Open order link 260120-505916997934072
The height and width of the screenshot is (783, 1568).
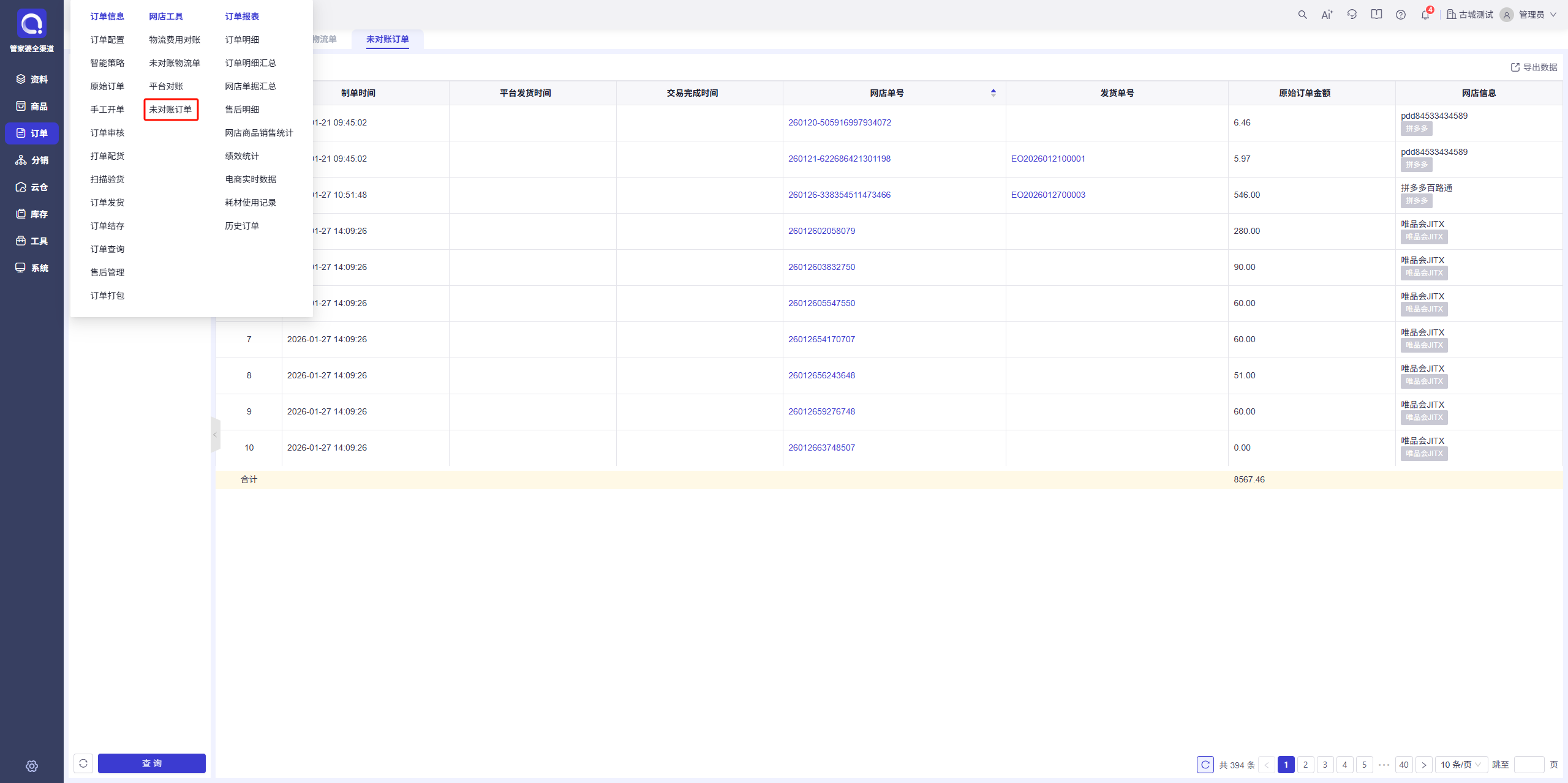(x=839, y=122)
